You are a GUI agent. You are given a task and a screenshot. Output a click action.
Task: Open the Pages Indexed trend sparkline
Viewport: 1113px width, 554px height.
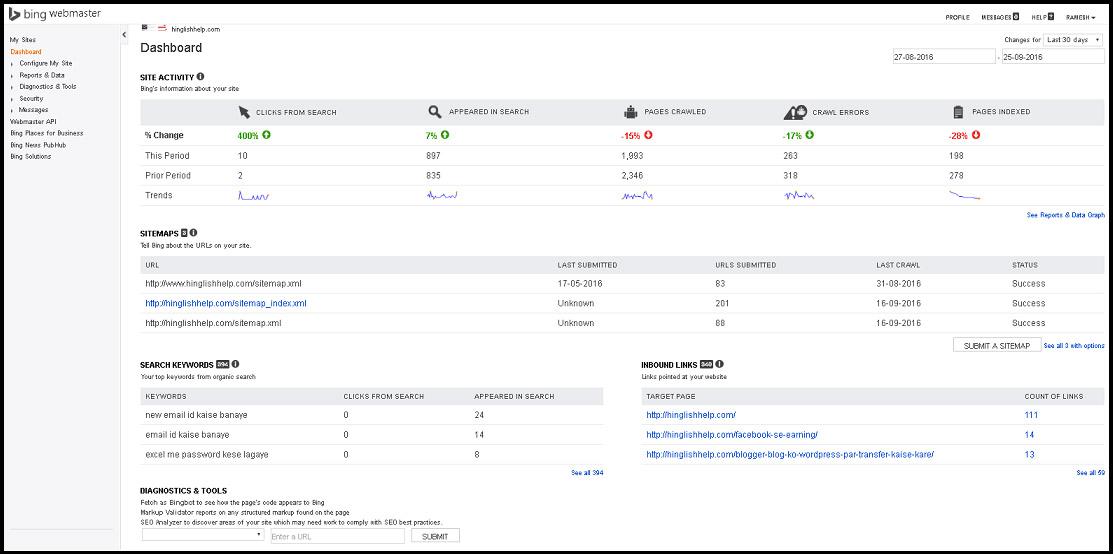(x=964, y=195)
